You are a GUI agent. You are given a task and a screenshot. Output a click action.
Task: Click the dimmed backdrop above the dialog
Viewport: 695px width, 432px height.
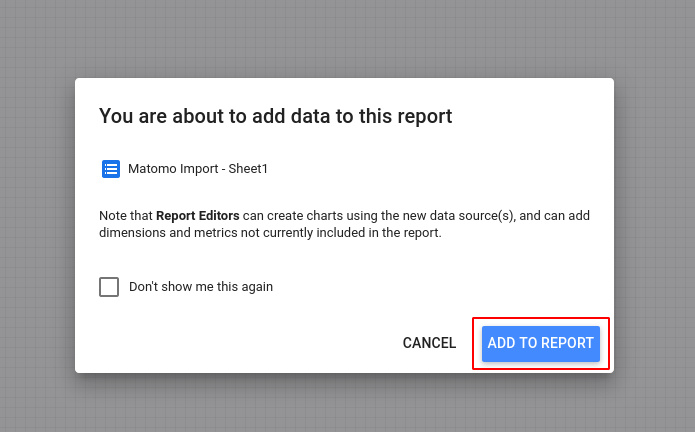tap(347, 38)
